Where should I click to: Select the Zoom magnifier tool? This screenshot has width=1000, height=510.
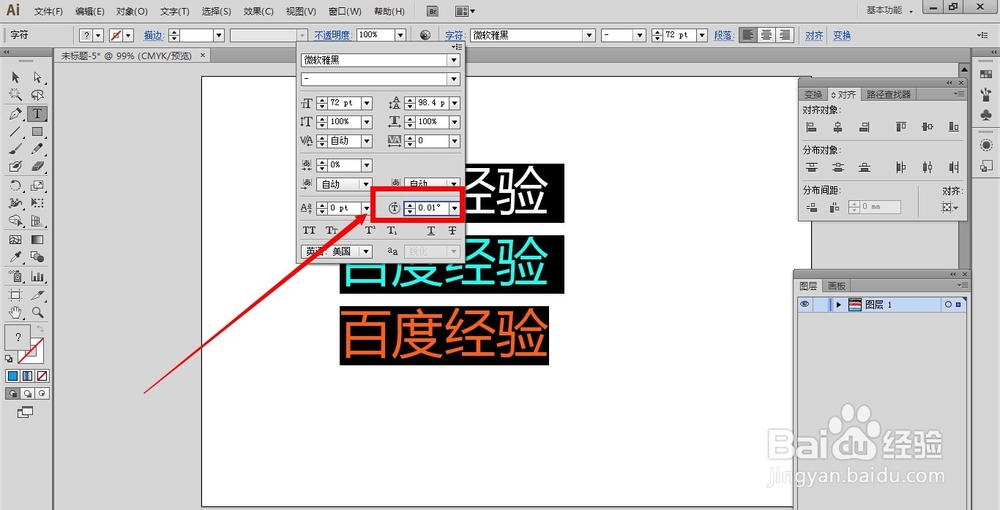point(38,312)
